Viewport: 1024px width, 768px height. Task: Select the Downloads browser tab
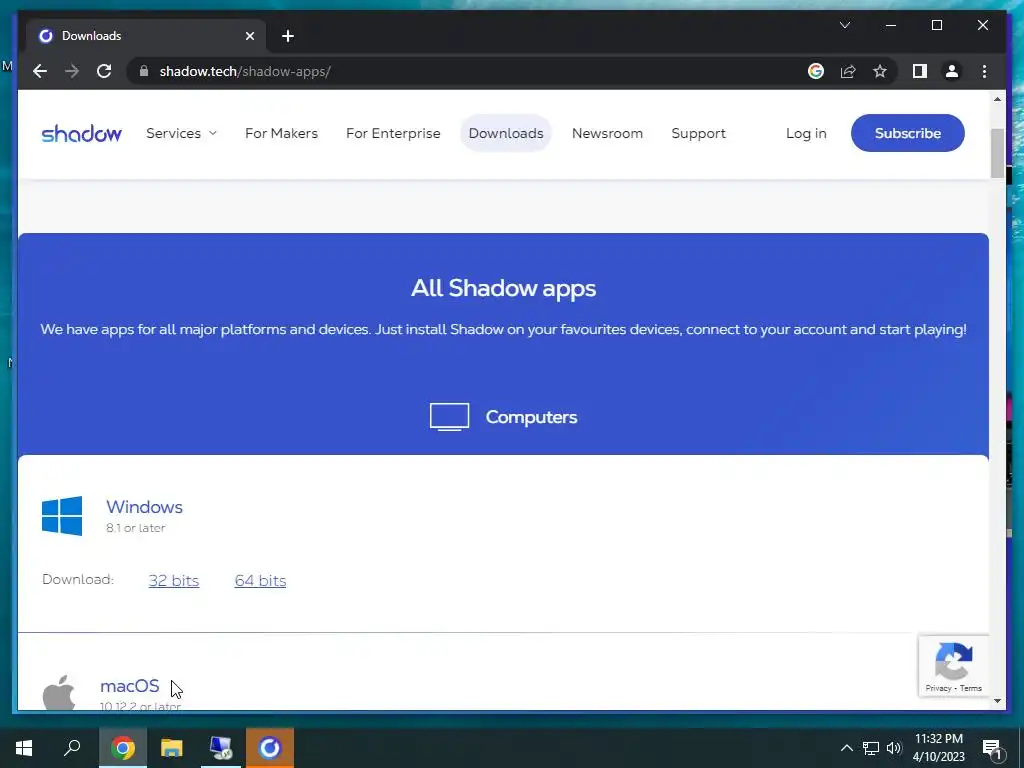(x=146, y=36)
